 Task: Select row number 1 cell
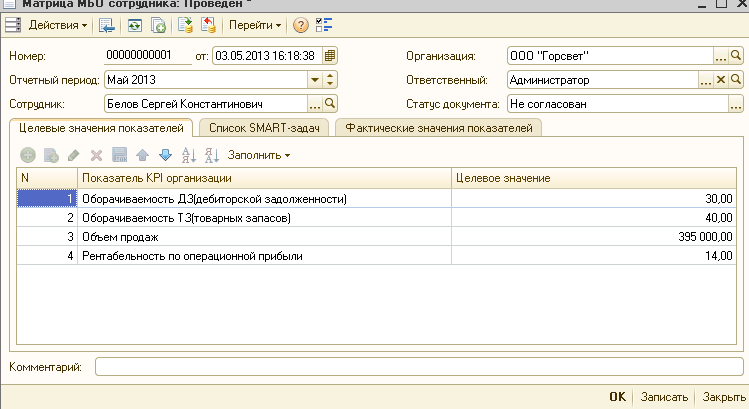click(x=47, y=198)
